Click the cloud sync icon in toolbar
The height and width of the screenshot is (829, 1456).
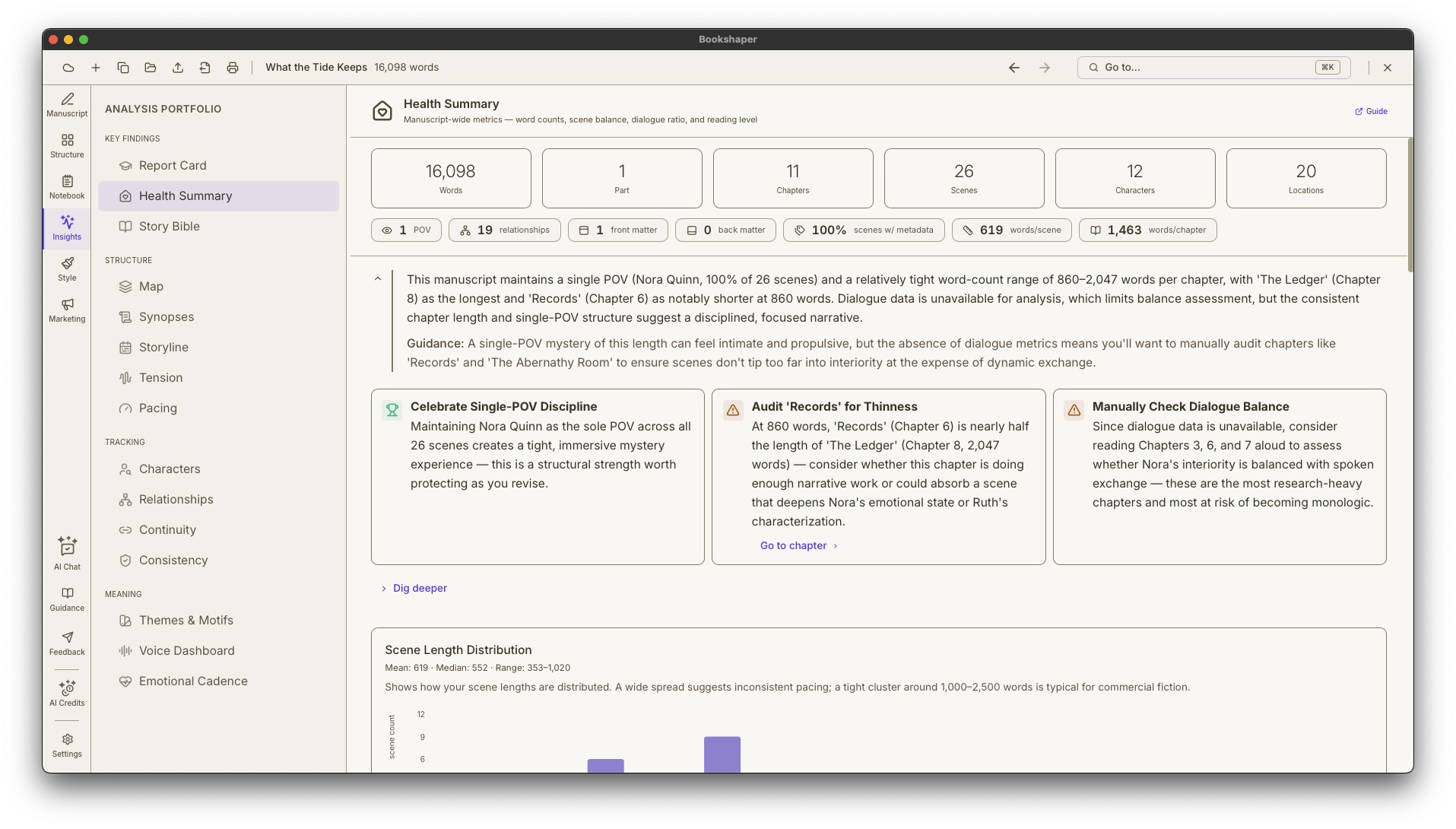click(x=68, y=68)
